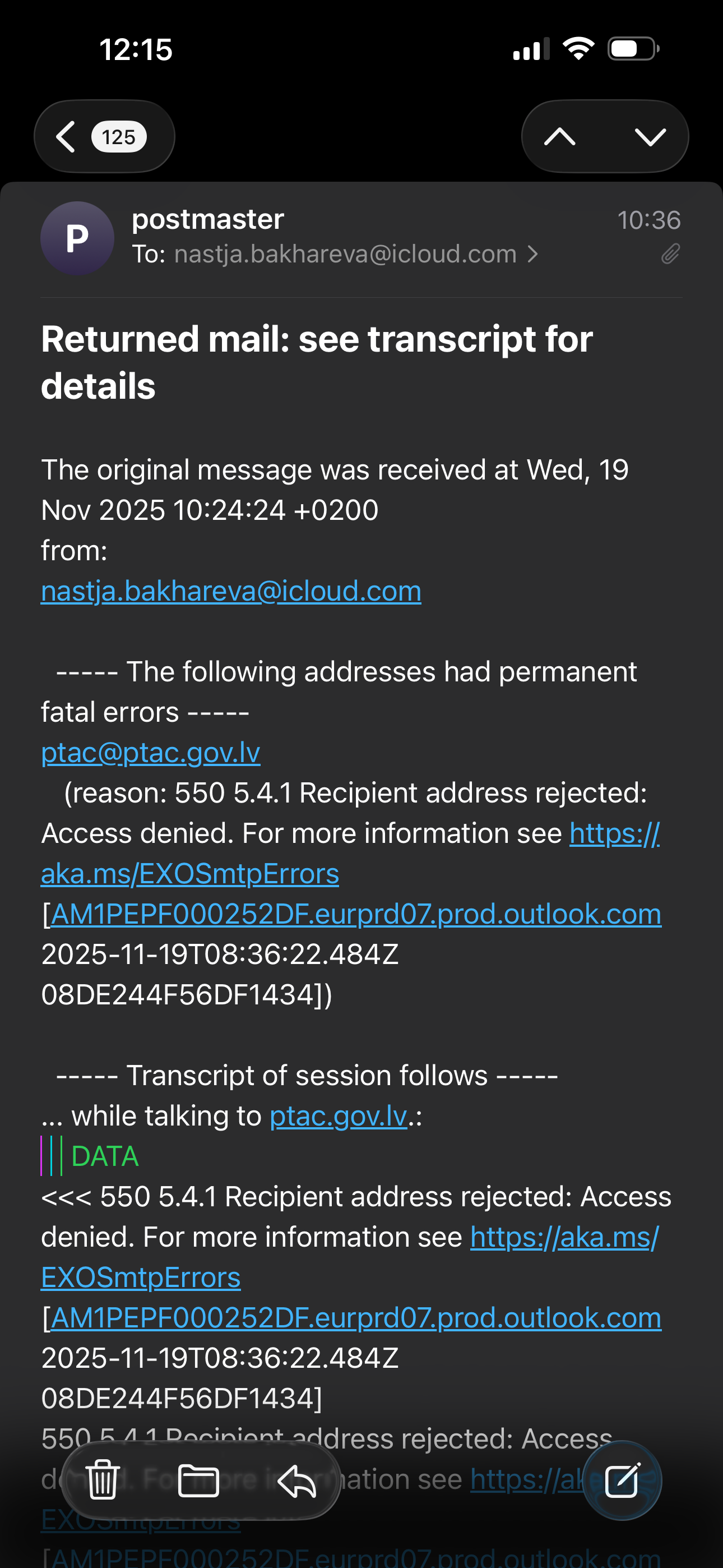Open the ptac.gov.lv domain link
Screen dimensions: 723x1568
[338, 1117]
